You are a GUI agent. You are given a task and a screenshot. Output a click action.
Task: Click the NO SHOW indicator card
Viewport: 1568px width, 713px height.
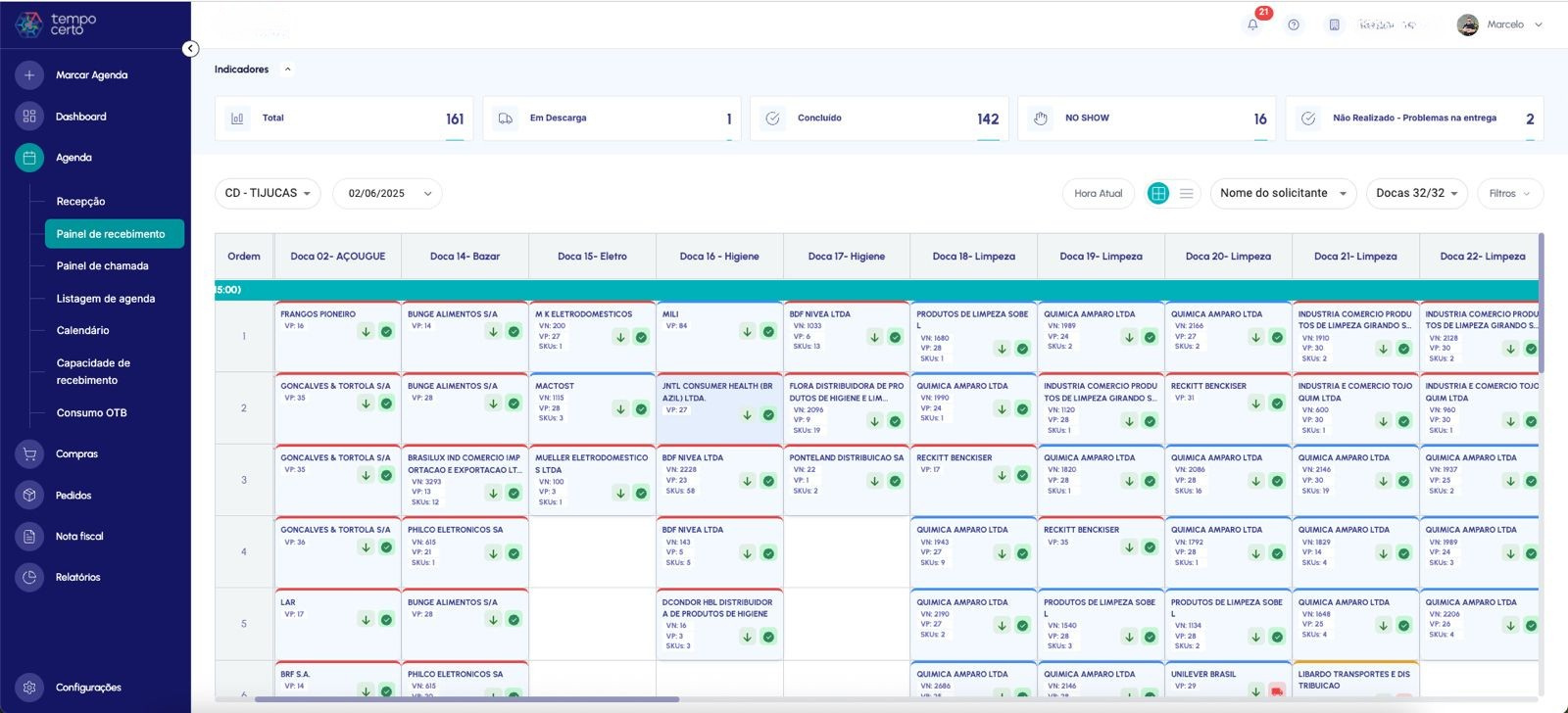pyautogui.click(x=1147, y=119)
